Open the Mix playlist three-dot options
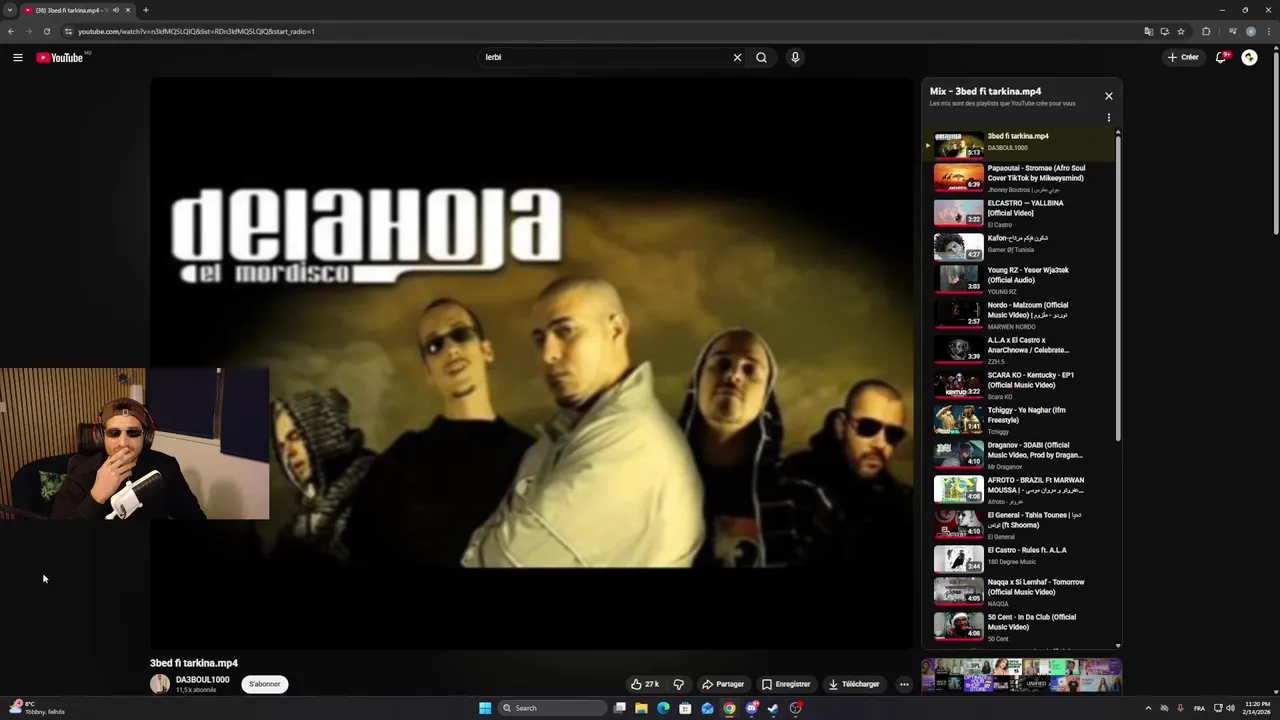This screenshot has height=720, width=1280. click(x=1108, y=118)
